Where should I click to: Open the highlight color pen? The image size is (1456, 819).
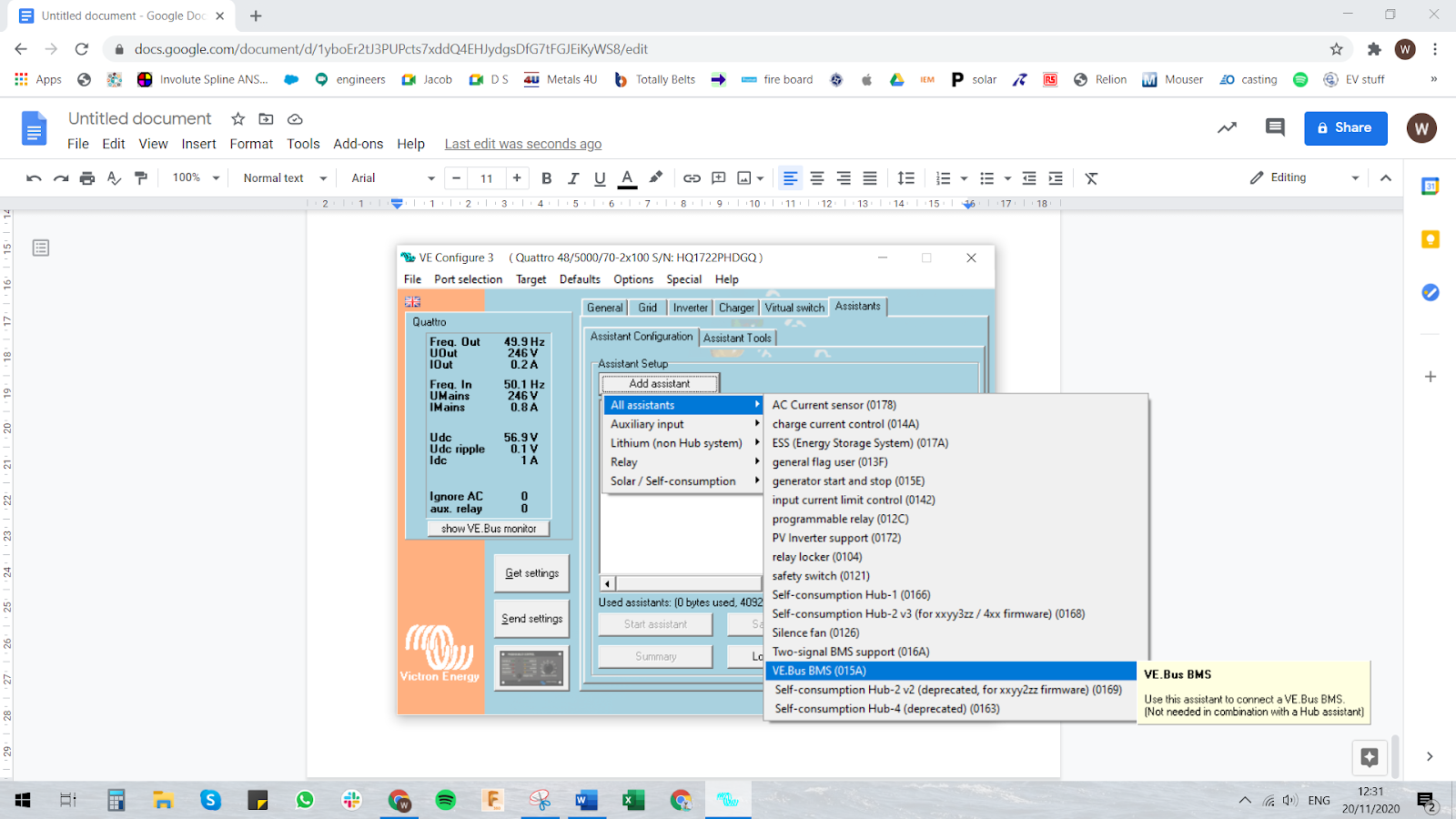click(655, 178)
